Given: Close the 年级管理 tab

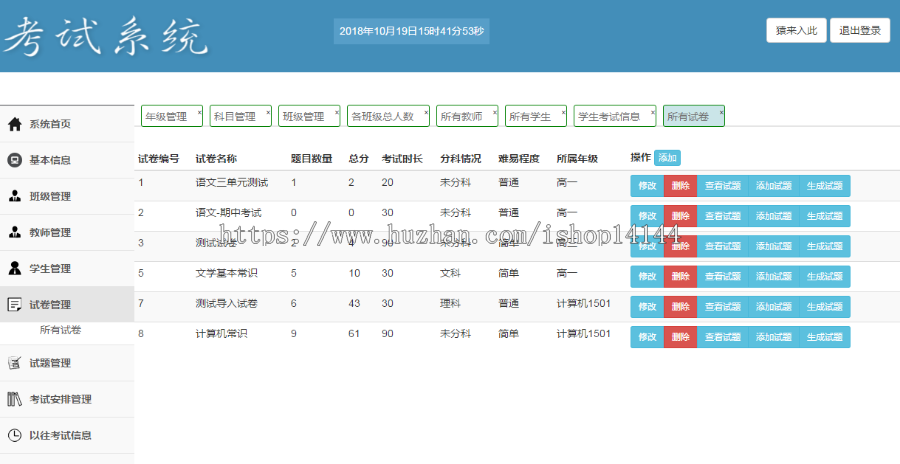Looking at the screenshot, I should (x=199, y=111).
